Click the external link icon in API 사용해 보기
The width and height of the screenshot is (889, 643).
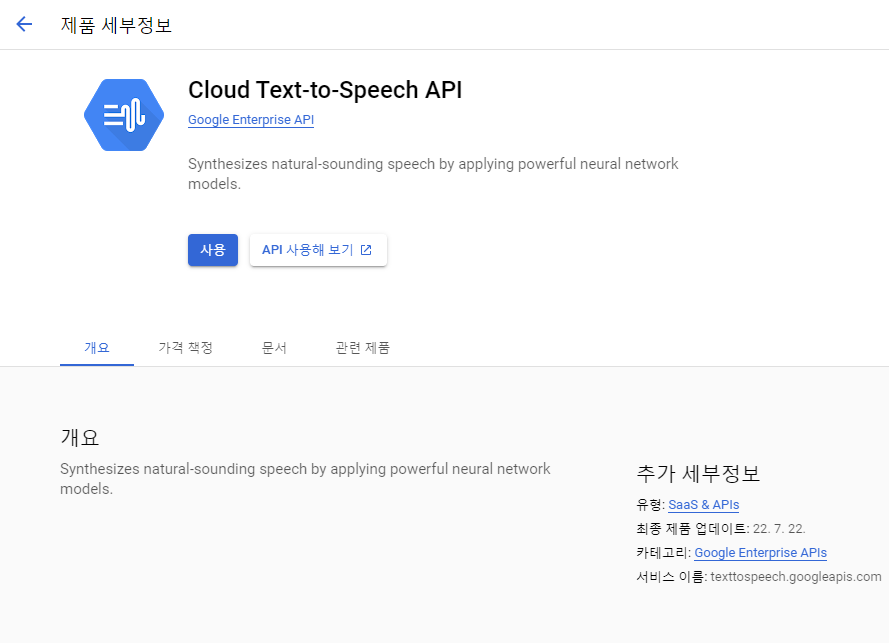pyautogui.click(x=366, y=250)
